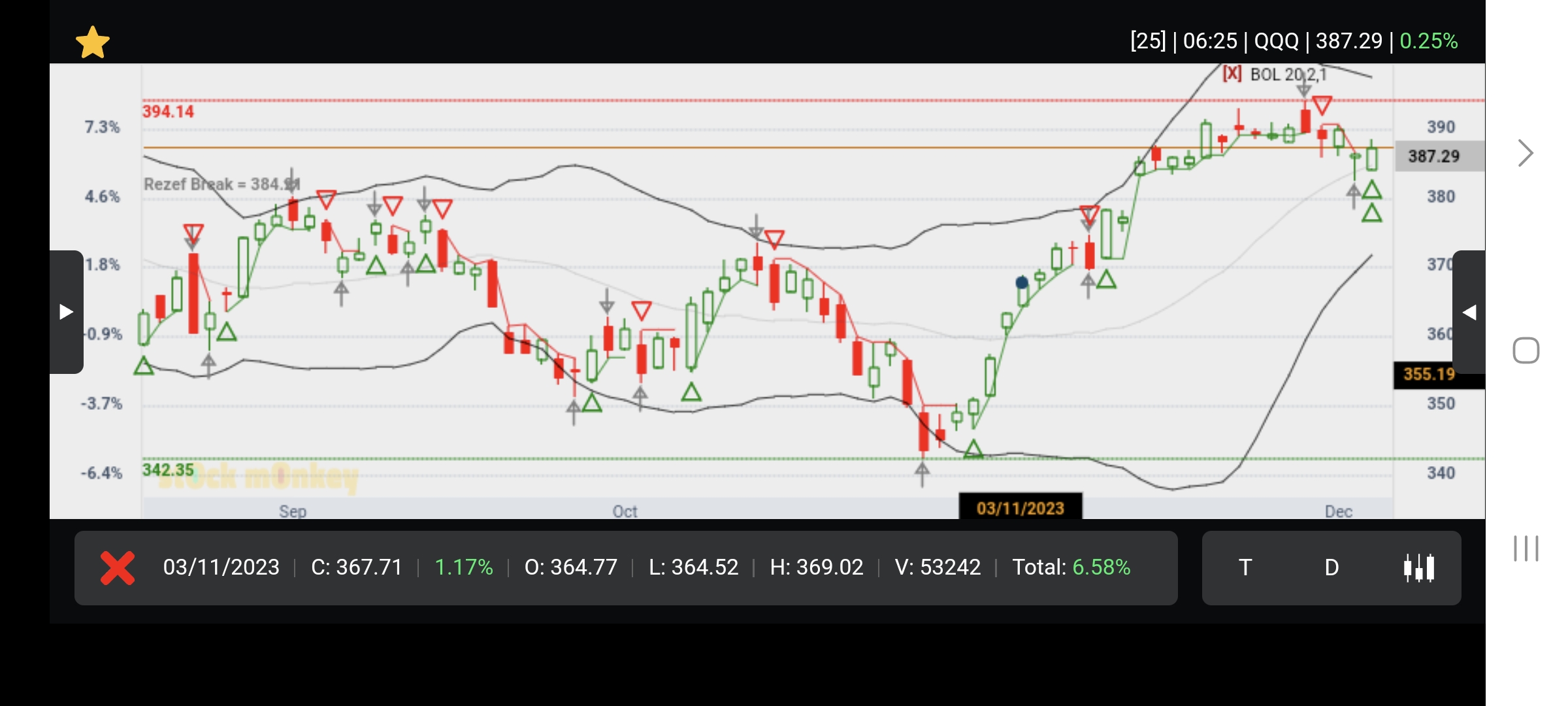Viewport: 1568px width, 706px height.
Task: Click the 387.29 current price label
Action: click(1433, 156)
